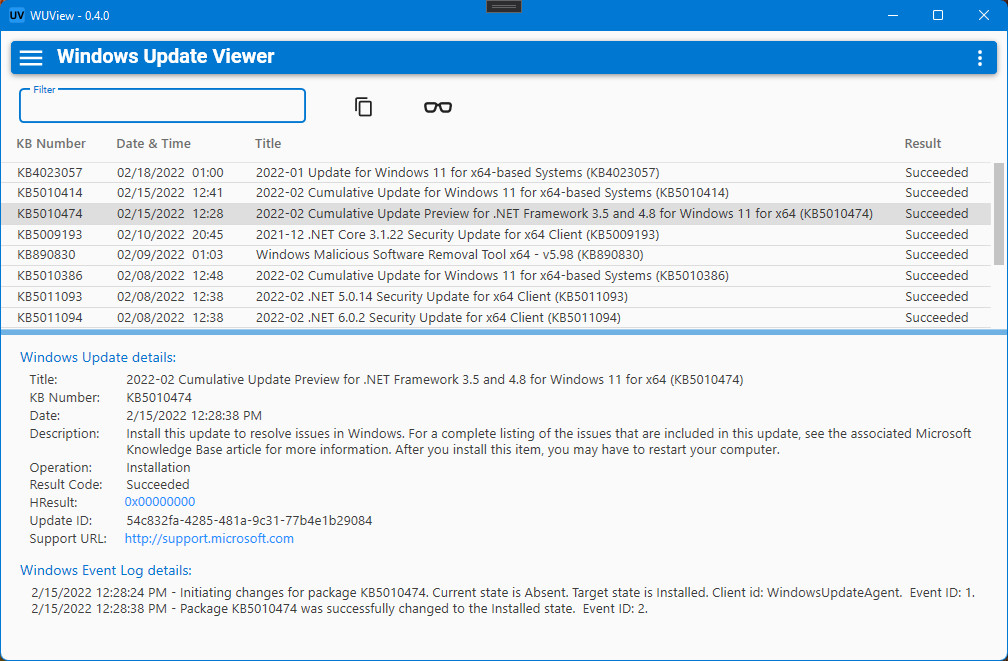Click the update list vertical scrollbar thumb
1008x661 pixels.
pyautogui.click(x=998, y=213)
